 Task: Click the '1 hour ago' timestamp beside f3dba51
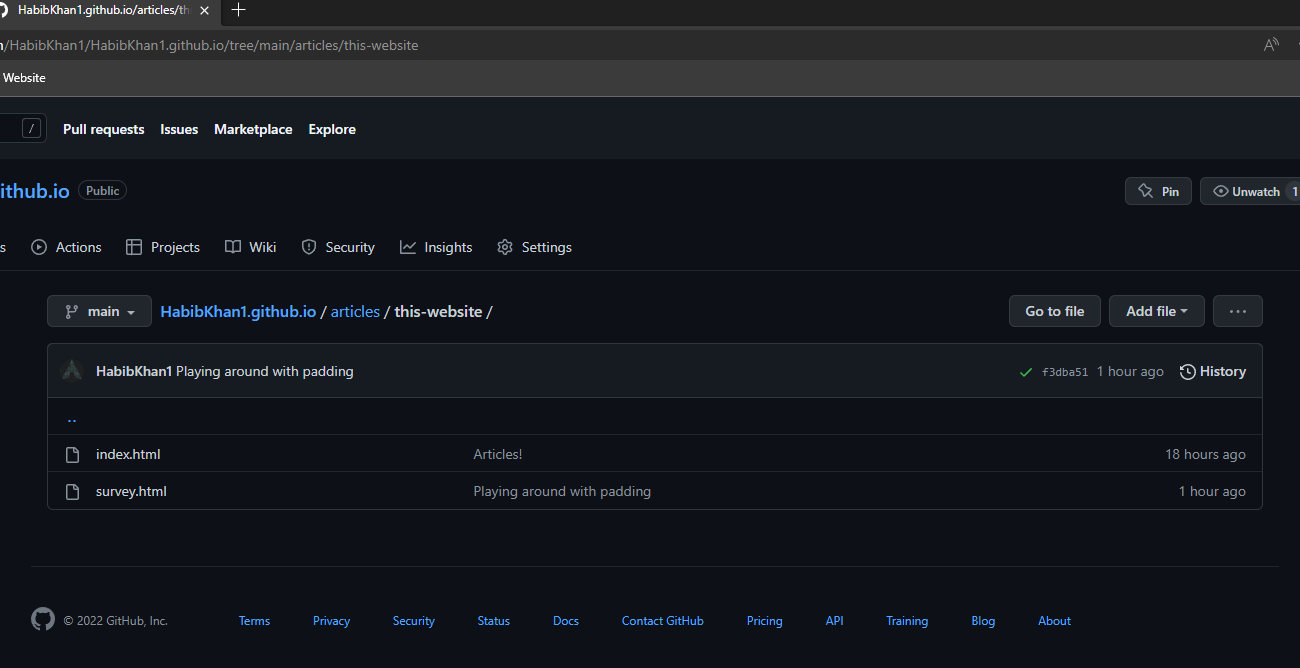tap(1130, 371)
